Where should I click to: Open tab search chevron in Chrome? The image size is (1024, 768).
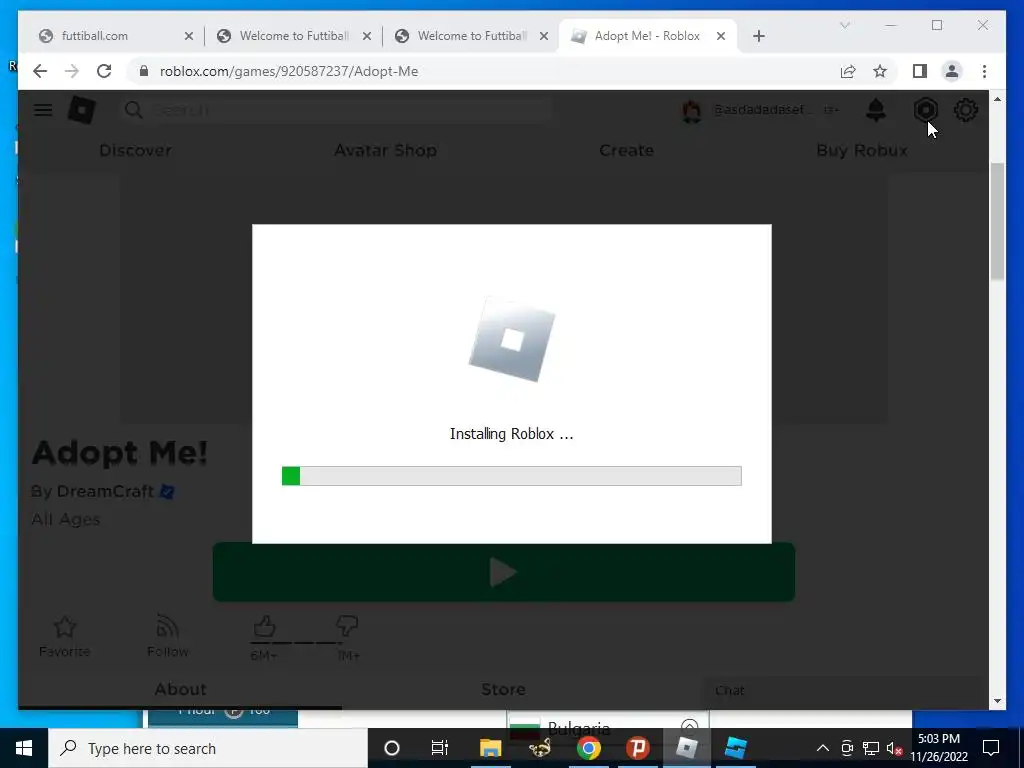pyautogui.click(x=844, y=25)
